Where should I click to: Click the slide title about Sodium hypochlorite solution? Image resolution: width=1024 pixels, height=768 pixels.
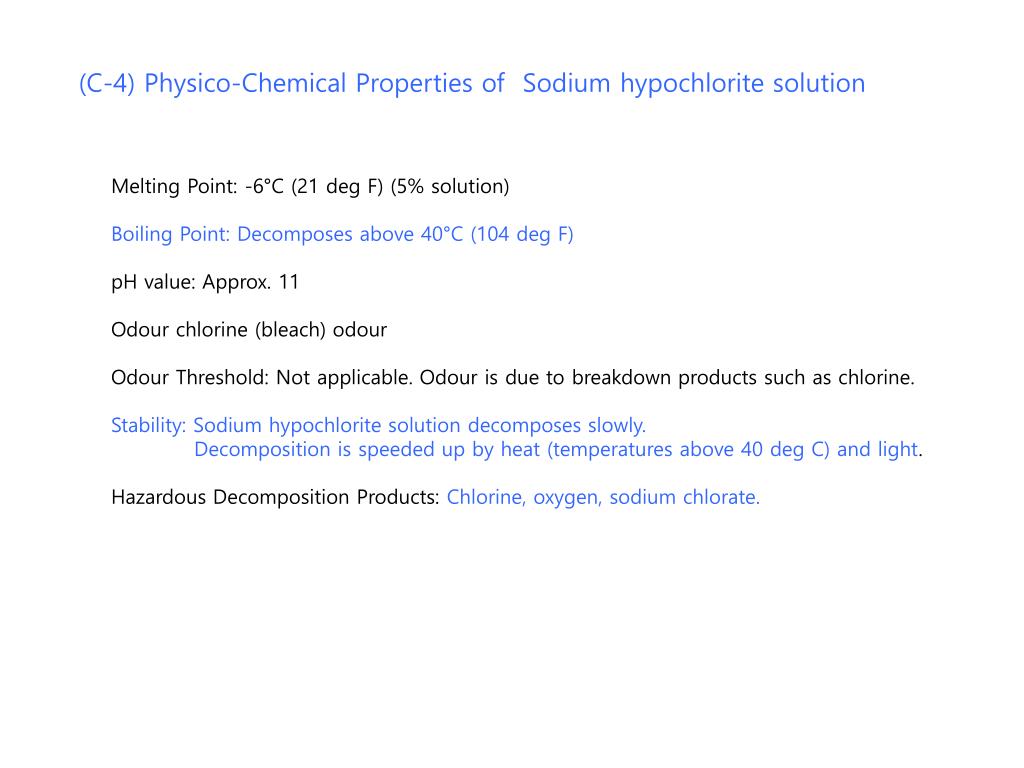[x=472, y=84]
